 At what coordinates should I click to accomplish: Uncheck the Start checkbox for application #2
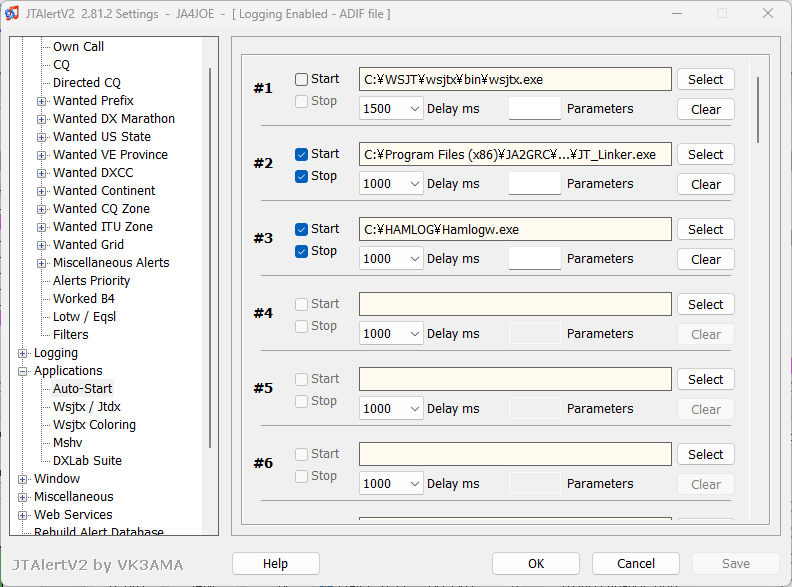click(x=302, y=154)
